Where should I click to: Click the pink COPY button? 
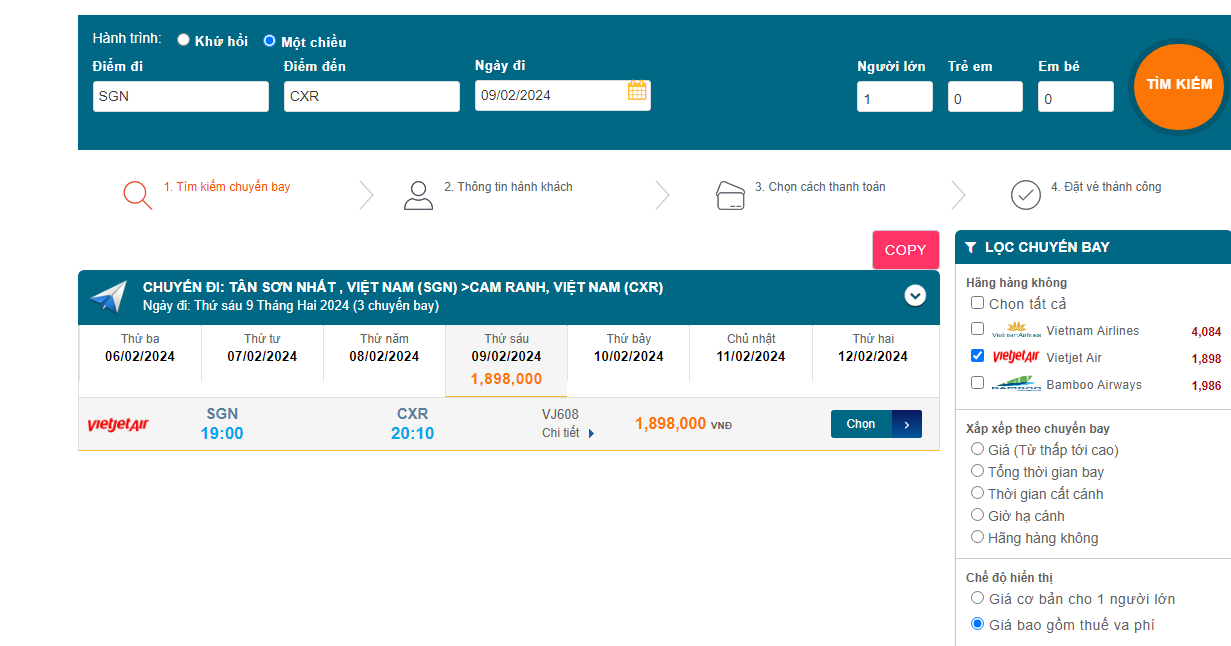pyautogui.click(x=905, y=250)
